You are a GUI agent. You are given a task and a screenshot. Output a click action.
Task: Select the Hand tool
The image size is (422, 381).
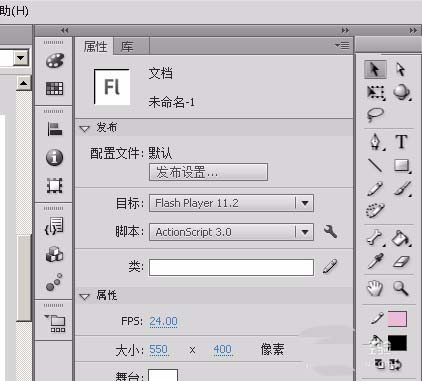tap(375, 288)
